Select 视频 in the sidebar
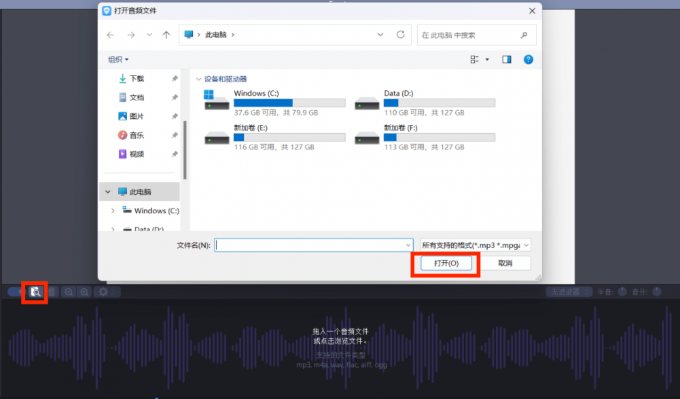 136,154
